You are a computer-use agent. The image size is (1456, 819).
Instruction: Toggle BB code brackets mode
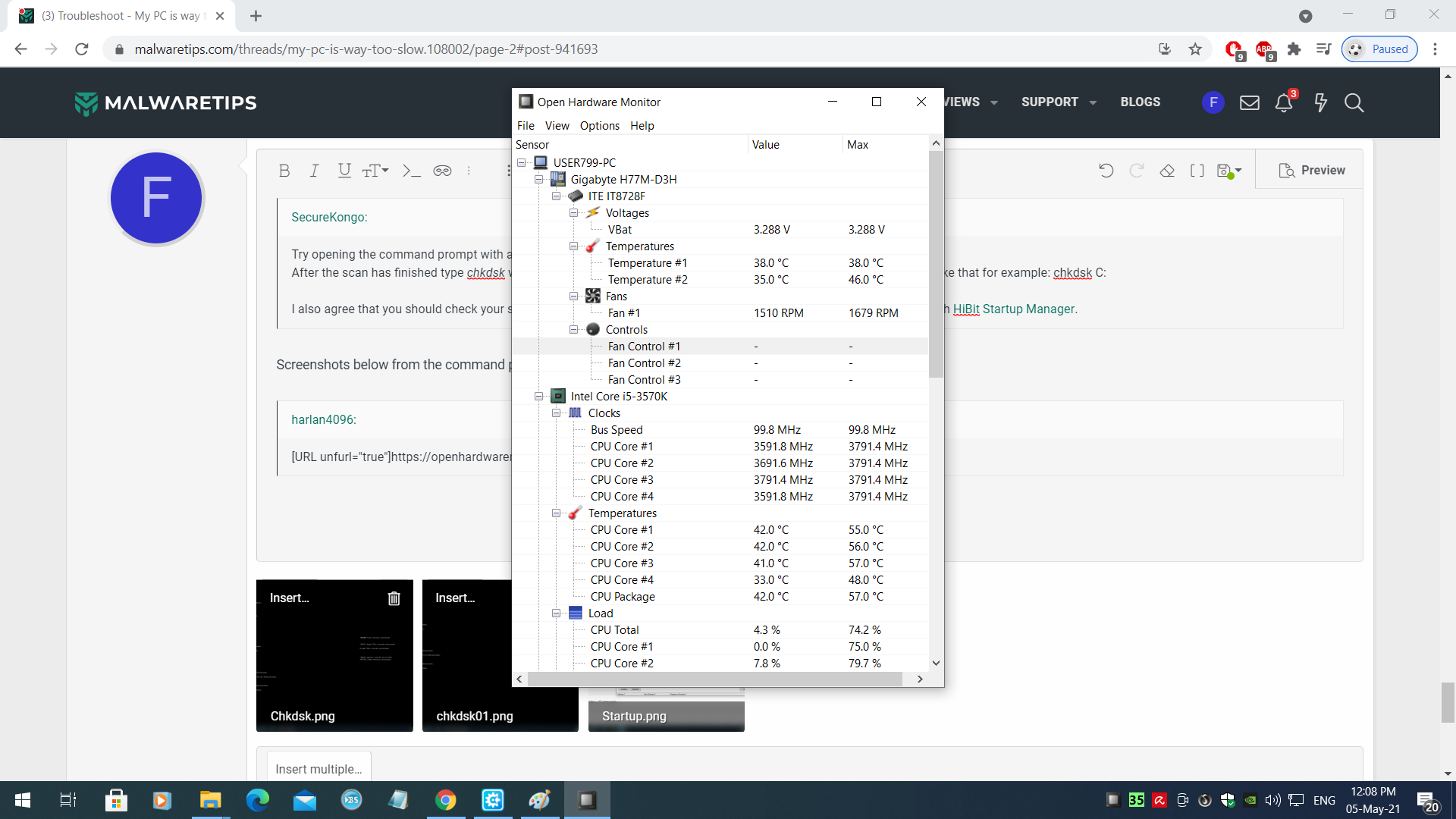click(1197, 171)
